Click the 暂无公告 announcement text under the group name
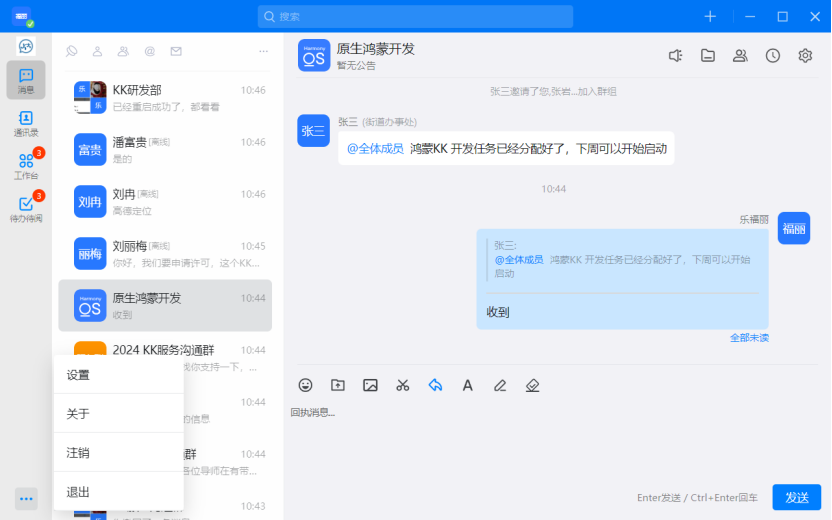This screenshot has height=520, width=832. pyautogui.click(x=356, y=66)
